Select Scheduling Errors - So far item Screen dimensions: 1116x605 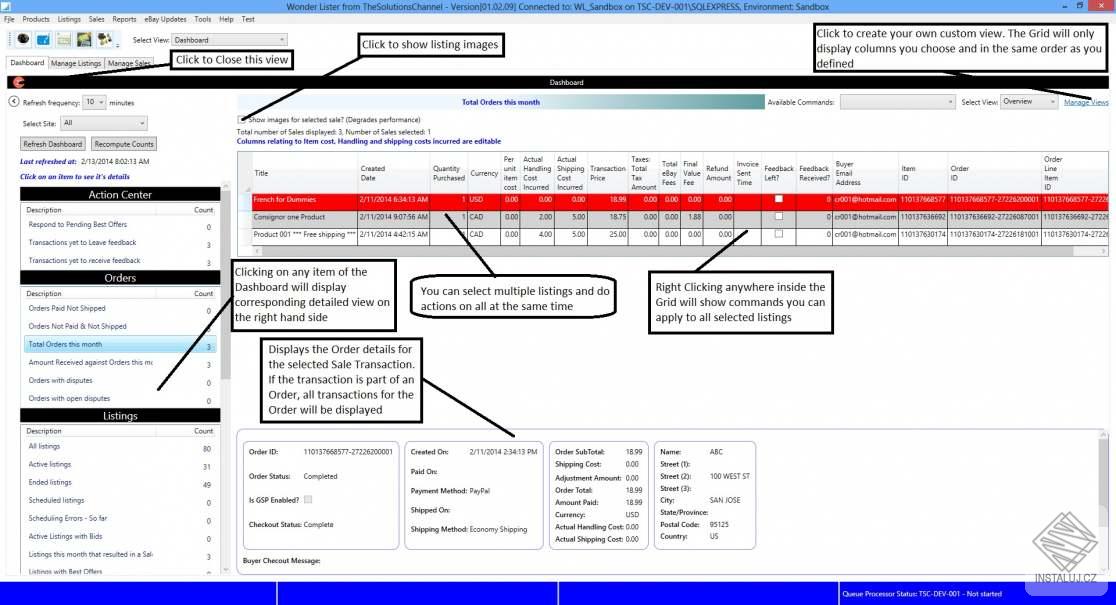pyautogui.click(x=119, y=519)
